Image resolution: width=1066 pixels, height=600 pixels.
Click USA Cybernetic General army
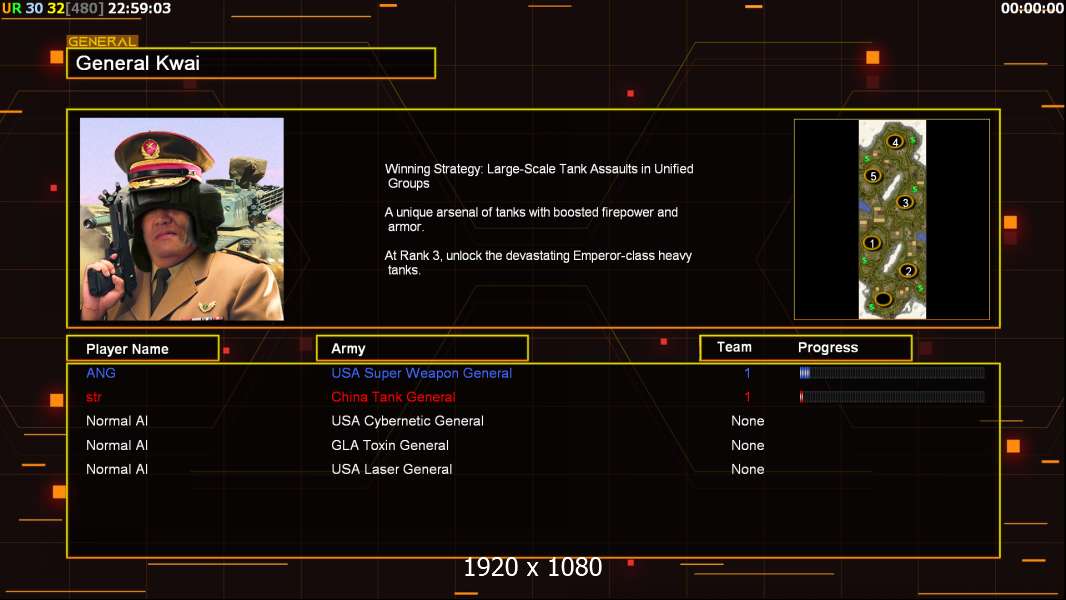(x=407, y=421)
